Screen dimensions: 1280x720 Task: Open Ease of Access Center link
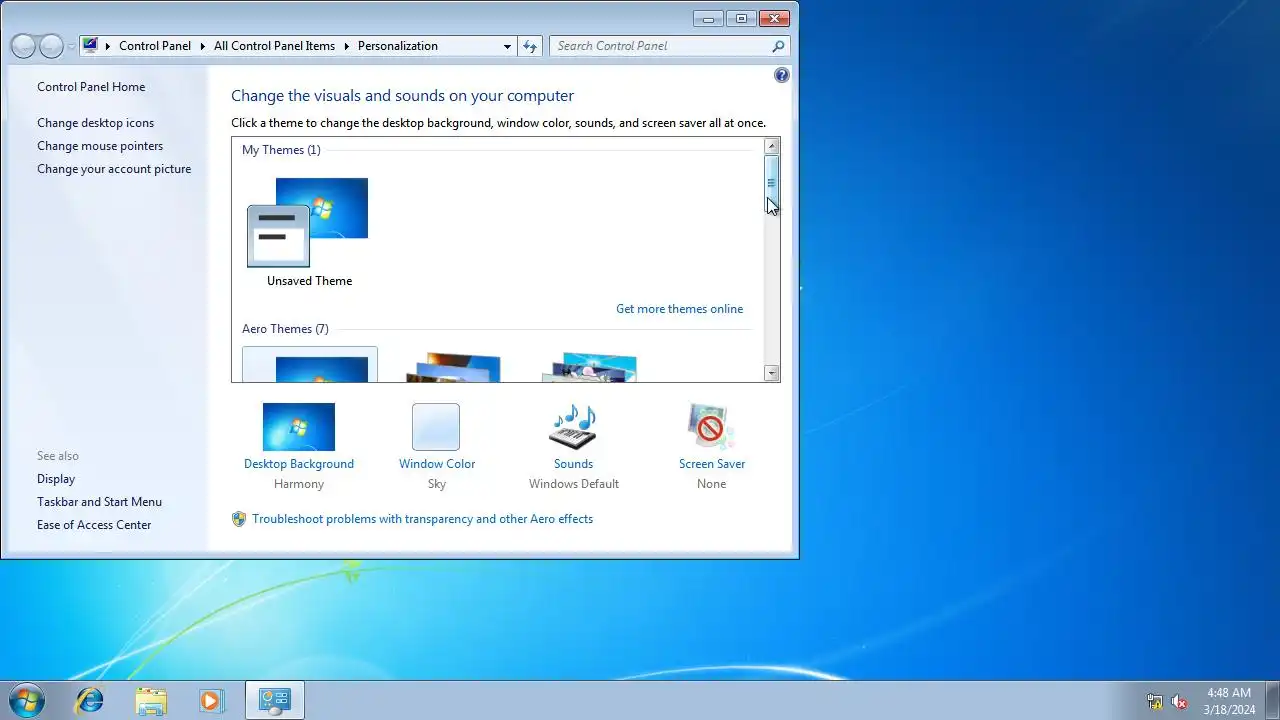click(x=94, y=525)
